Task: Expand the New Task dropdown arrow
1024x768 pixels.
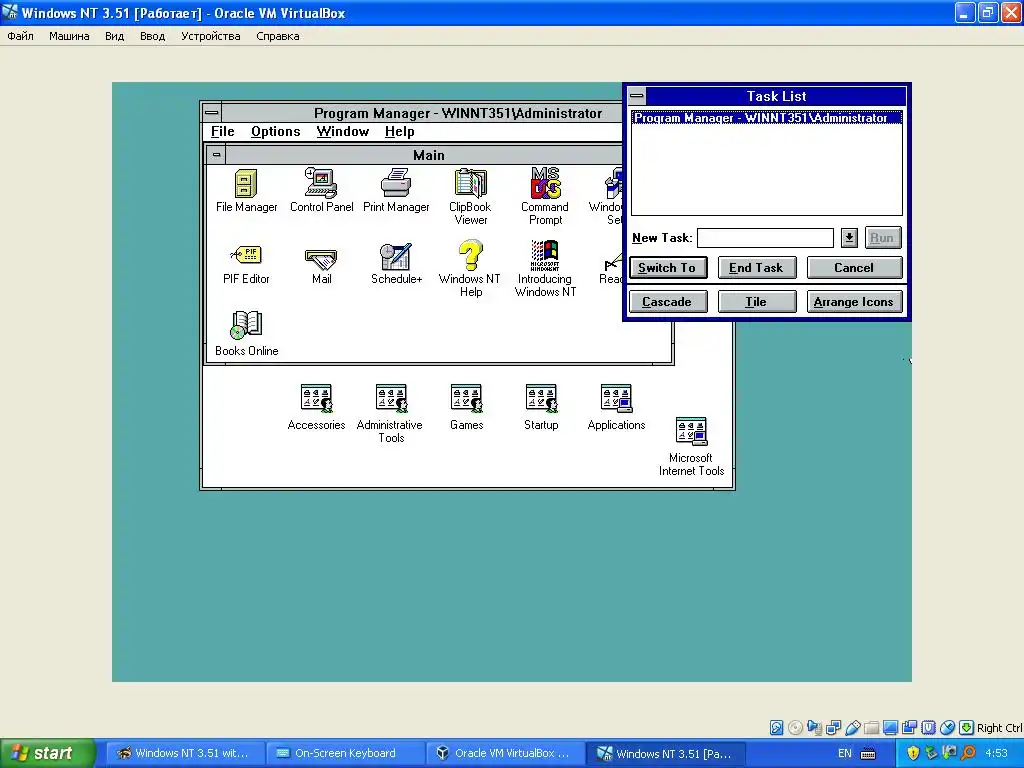Action: [x=849, y=238]
